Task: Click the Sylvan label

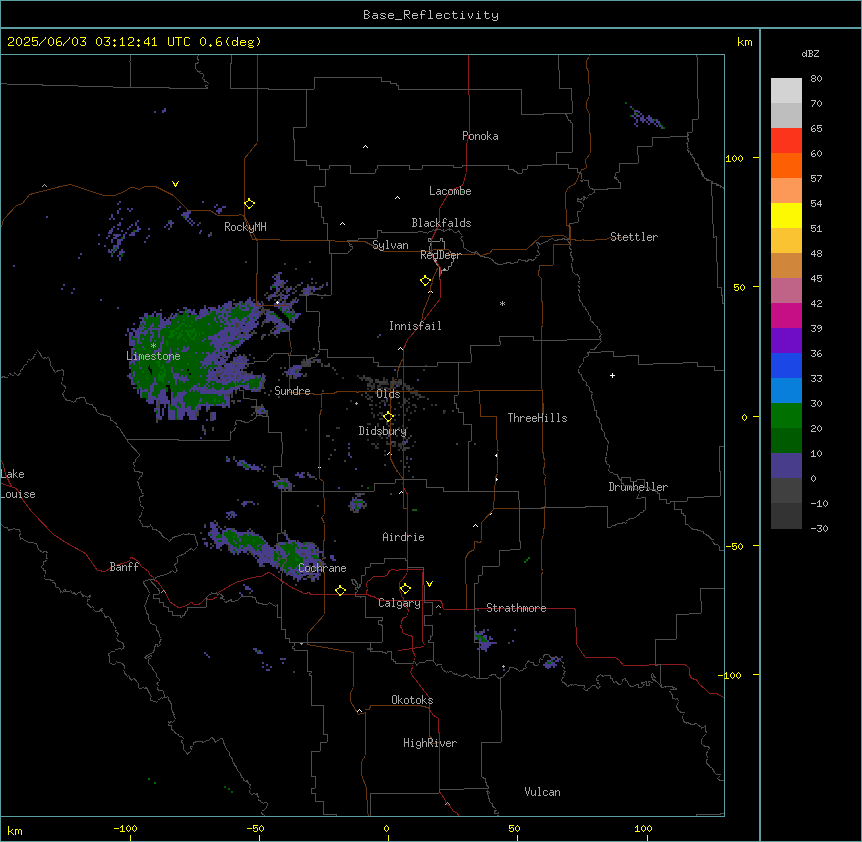Action: pyautogui.click(x=390, y=245)
